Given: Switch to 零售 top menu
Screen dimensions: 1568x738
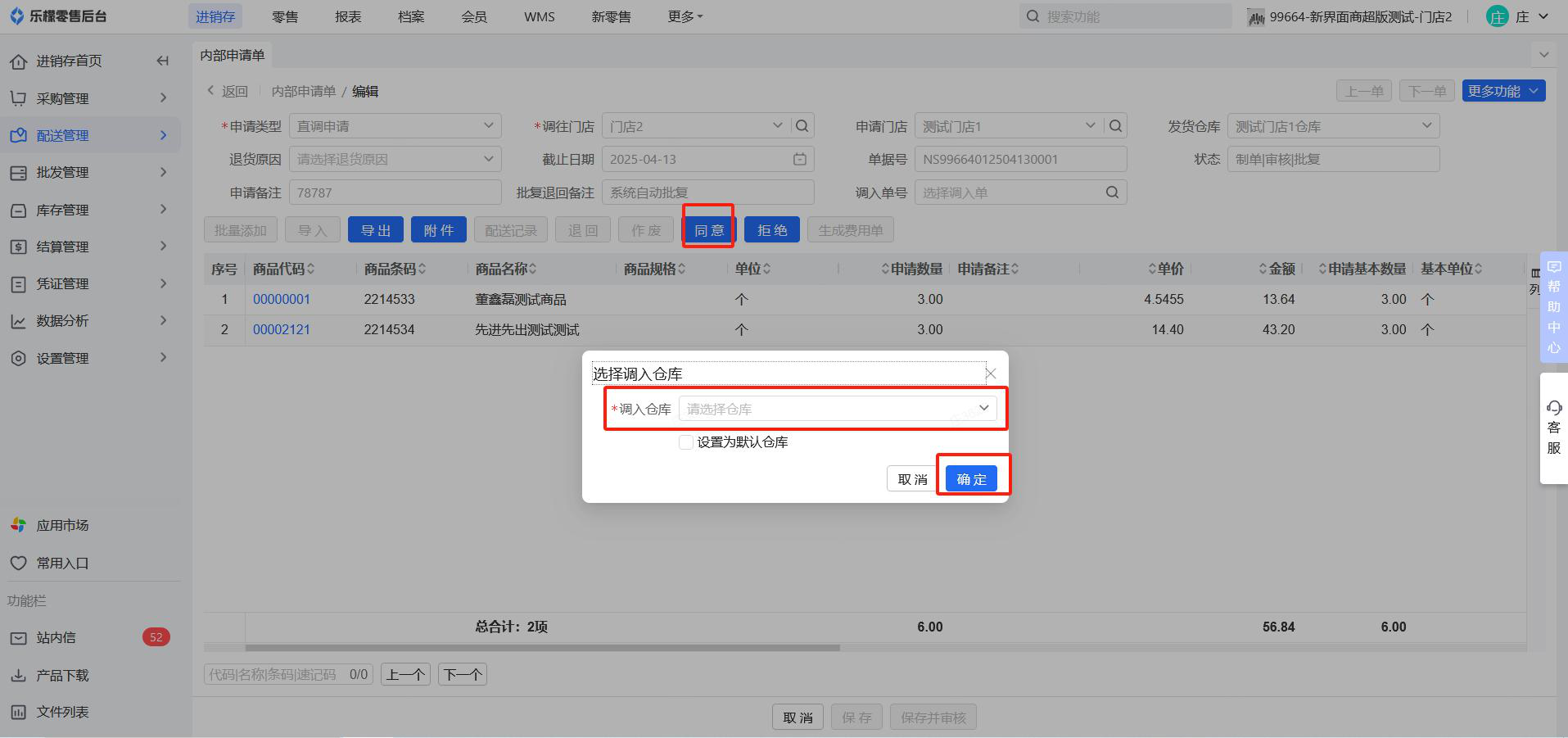Looking at the screenshot, I should pyautogui.click(x=285, y=16).
